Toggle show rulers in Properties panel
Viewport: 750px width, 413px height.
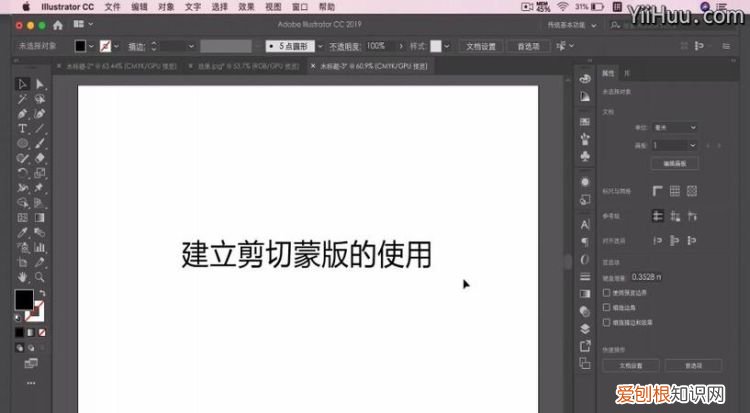click(x=658, y=191)
